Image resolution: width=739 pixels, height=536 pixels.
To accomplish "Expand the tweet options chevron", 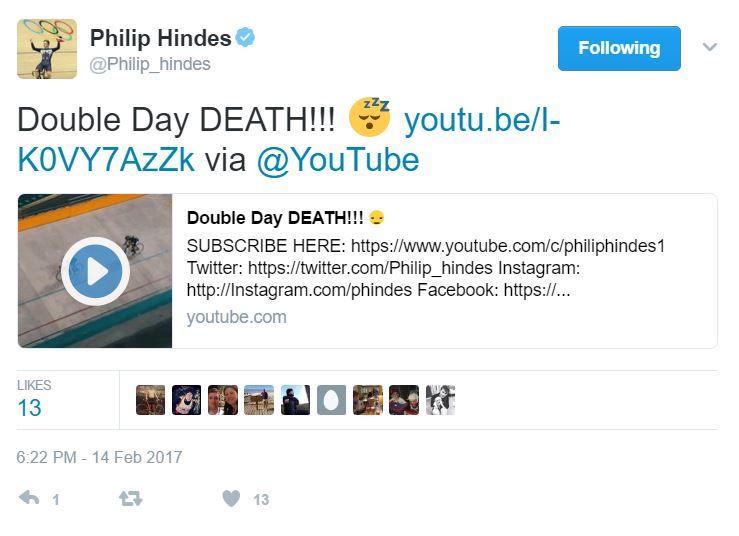I will click(710, 47).
